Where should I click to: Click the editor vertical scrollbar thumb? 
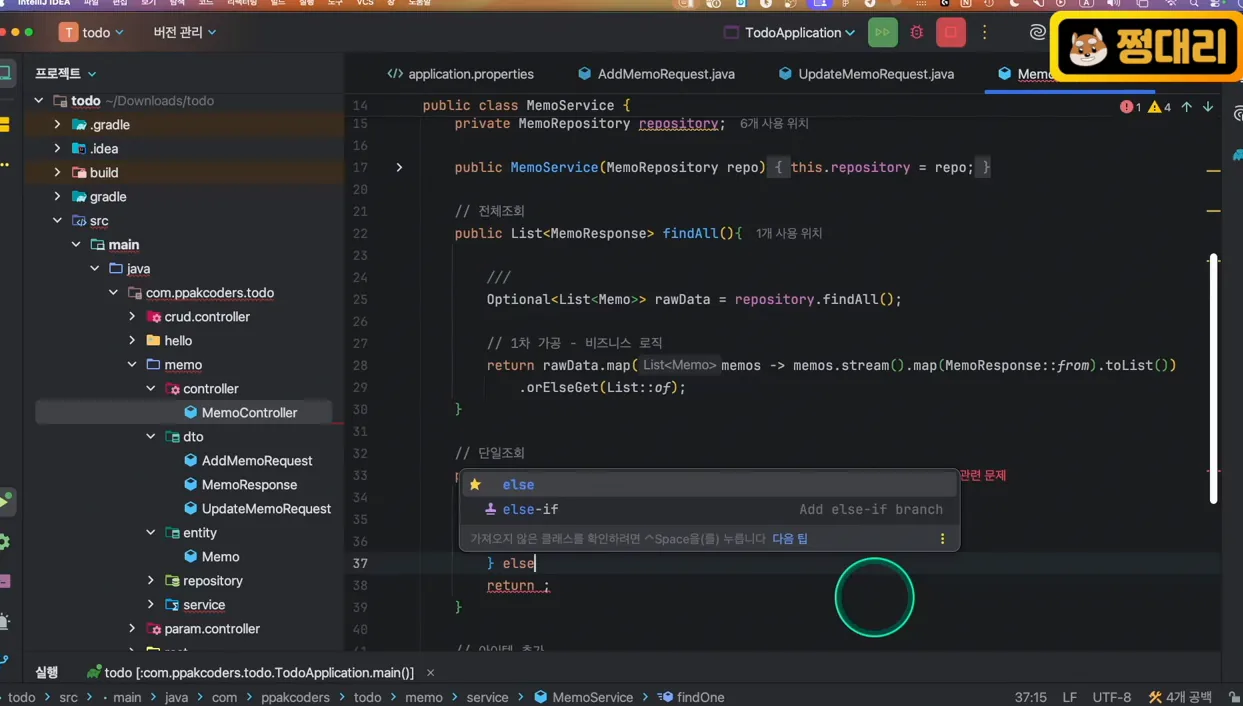(x=1213, y=378)
